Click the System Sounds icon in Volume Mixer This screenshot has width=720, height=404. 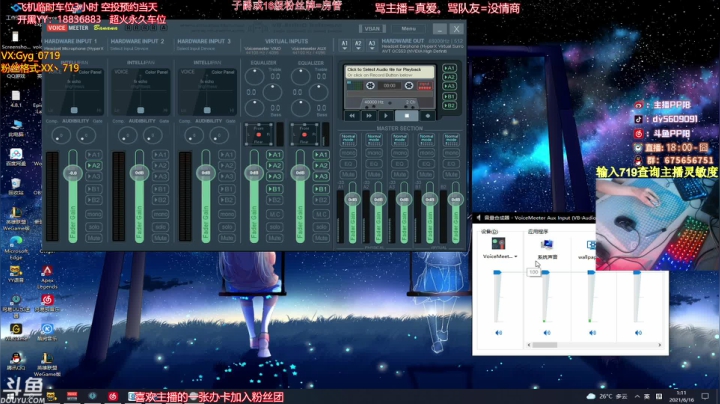coord(547,245)
